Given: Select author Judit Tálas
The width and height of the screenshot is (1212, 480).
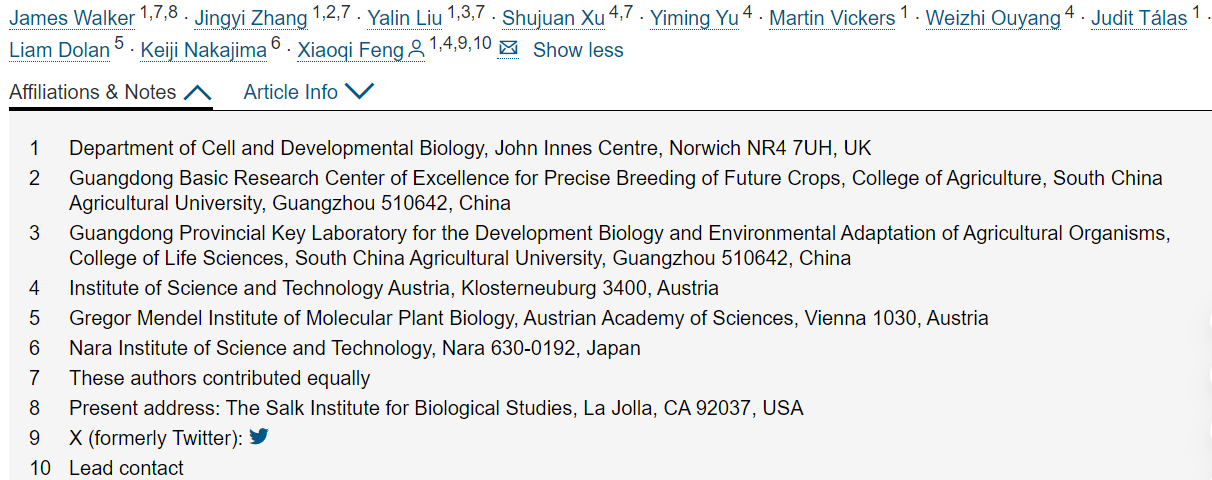Looking at the screenshot, I should (1139, 18).
